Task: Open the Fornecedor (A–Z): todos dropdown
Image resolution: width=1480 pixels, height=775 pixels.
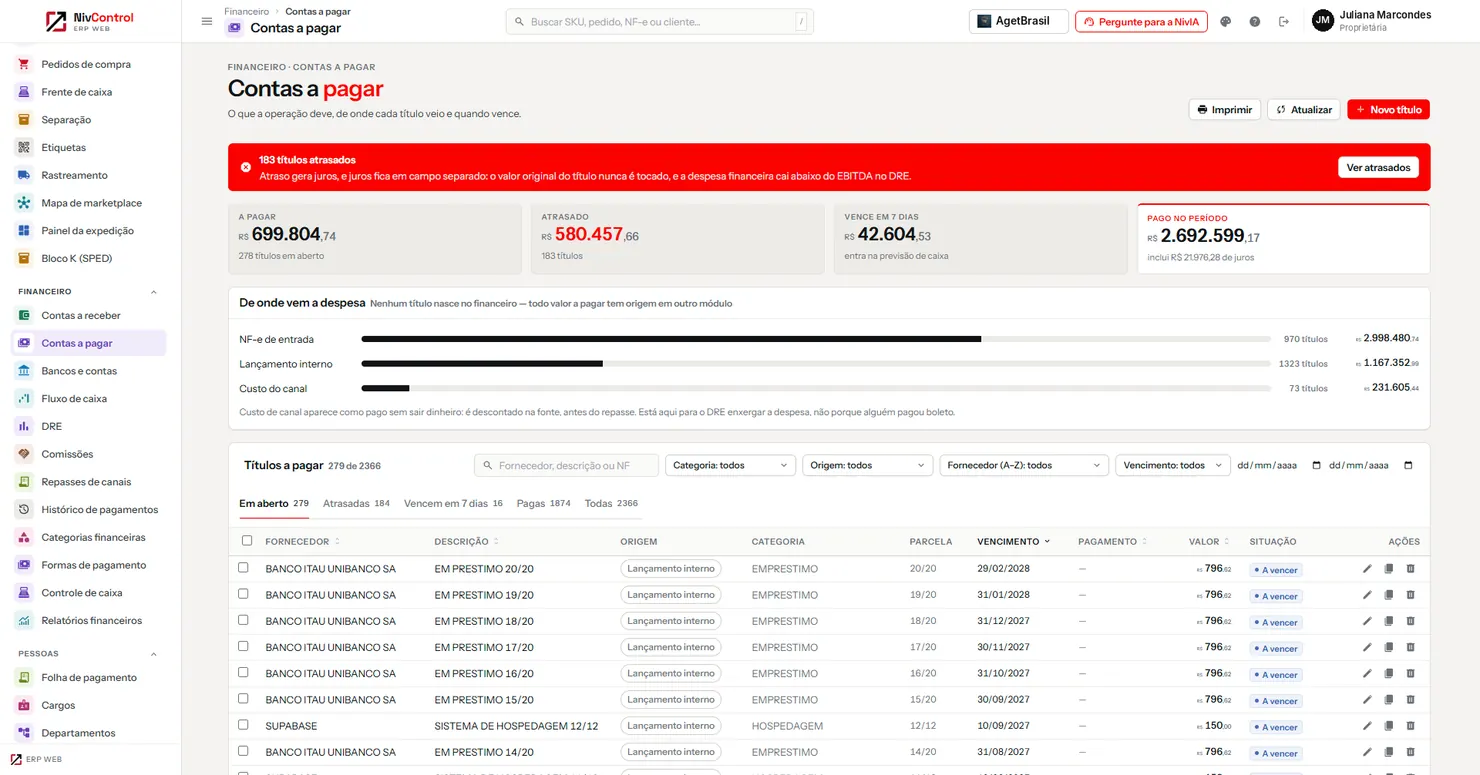Action: [x=1024, y=465]
